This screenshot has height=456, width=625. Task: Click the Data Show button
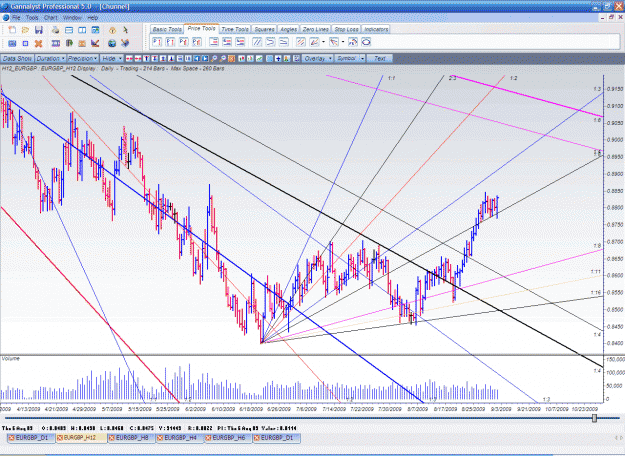17,59
